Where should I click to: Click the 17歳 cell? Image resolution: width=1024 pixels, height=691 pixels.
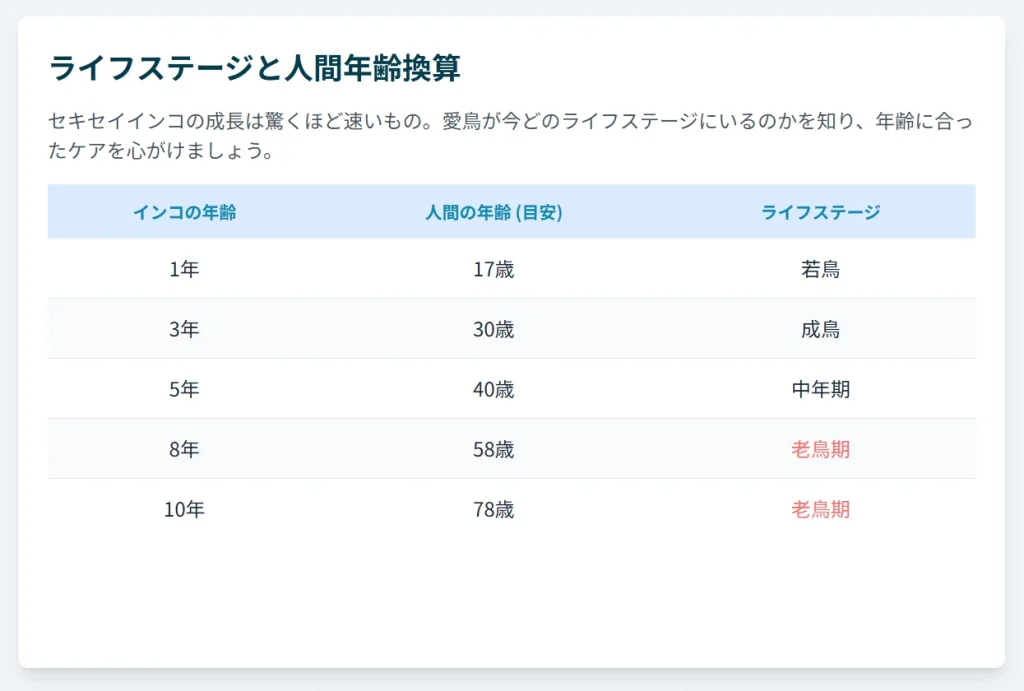click(494, 269)
